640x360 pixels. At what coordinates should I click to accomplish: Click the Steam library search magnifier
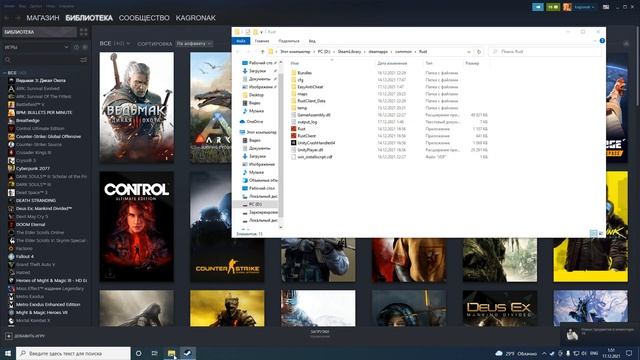pos(8,60)
